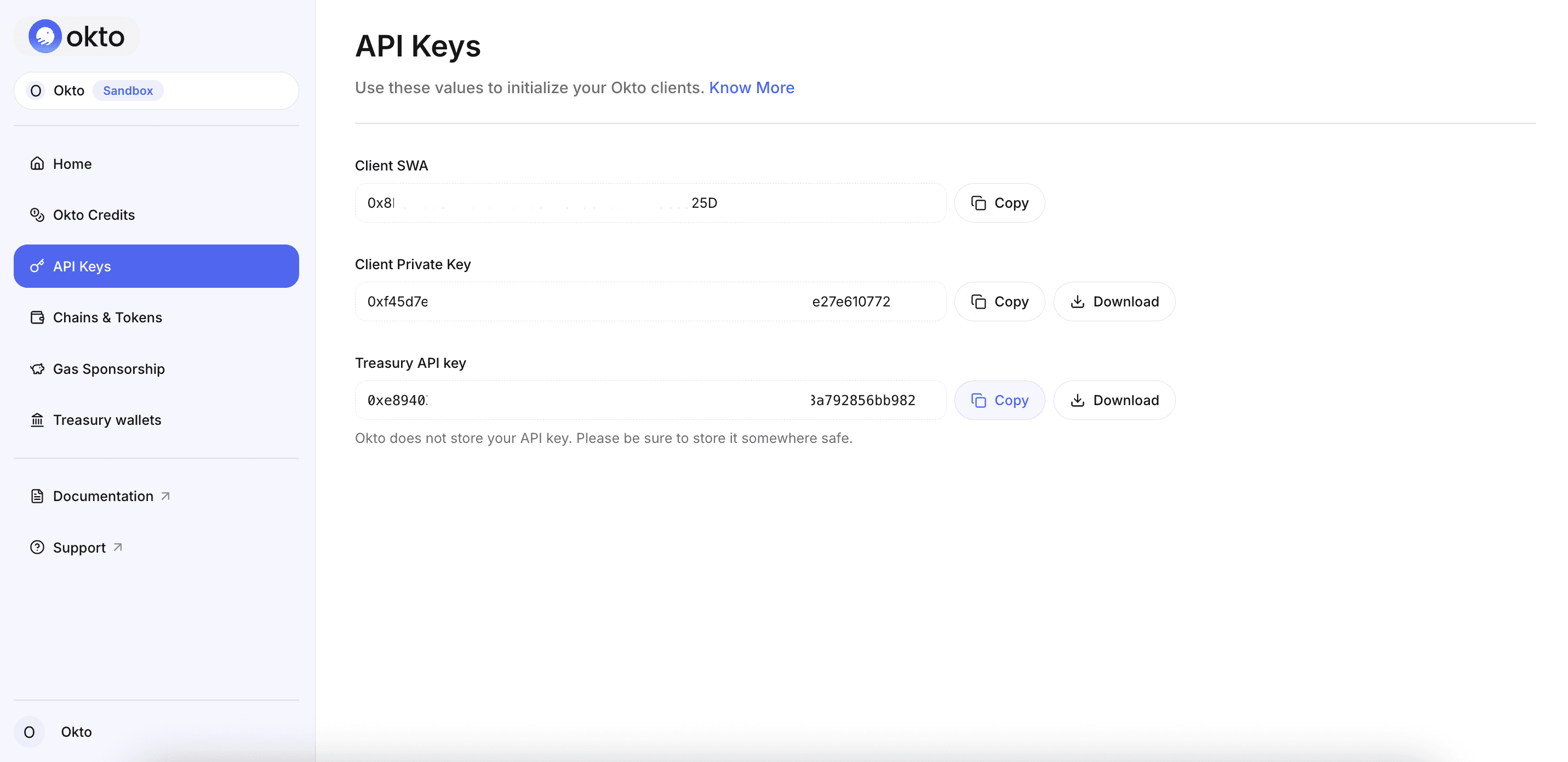Click the Client Private Key field
The width and height of the screenshot is (1568, 762).
tap(650, 302)
